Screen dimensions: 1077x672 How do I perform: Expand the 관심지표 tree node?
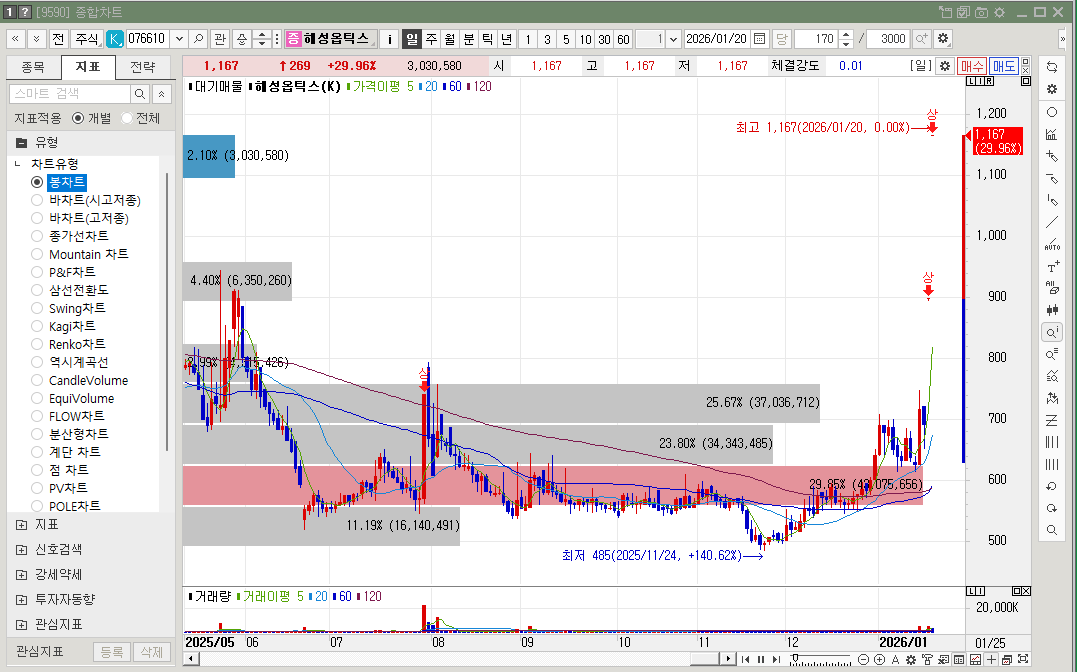click(21, 625)
